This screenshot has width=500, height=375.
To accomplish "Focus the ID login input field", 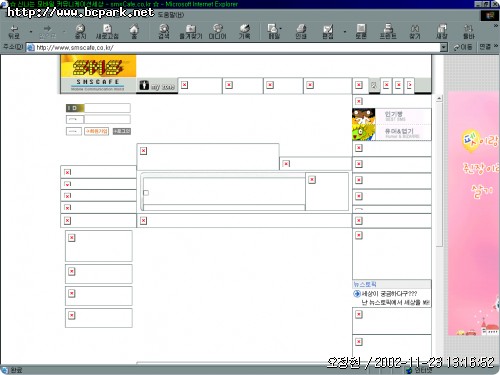I will (x=107, y=108).
